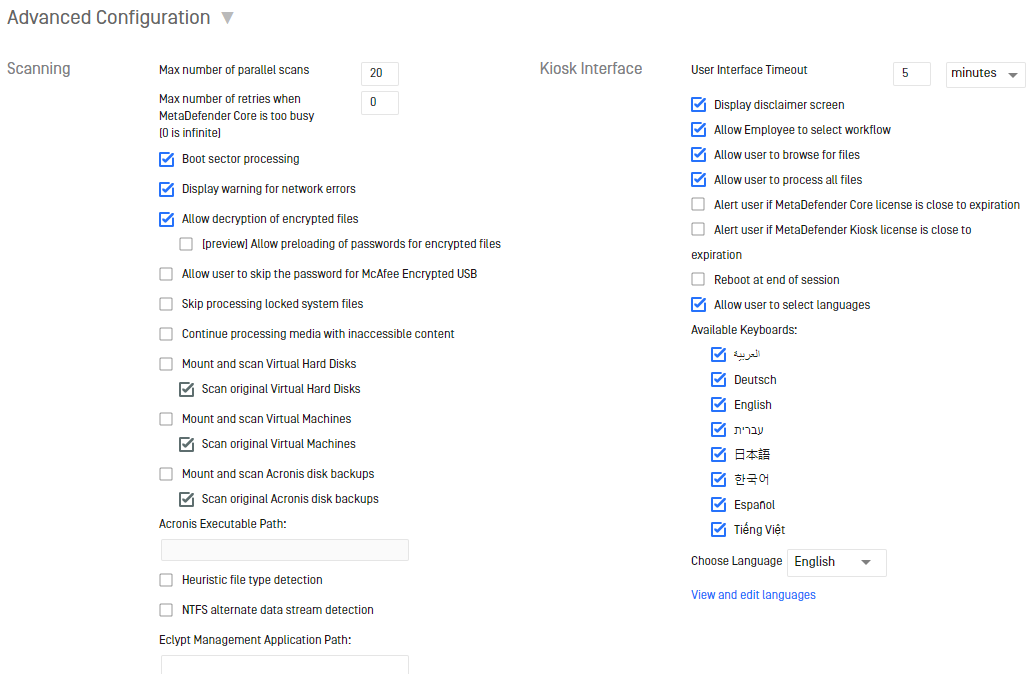1030x674 pixels.
Task: Open View and edit languages link
Action: (x=753, y=595)
